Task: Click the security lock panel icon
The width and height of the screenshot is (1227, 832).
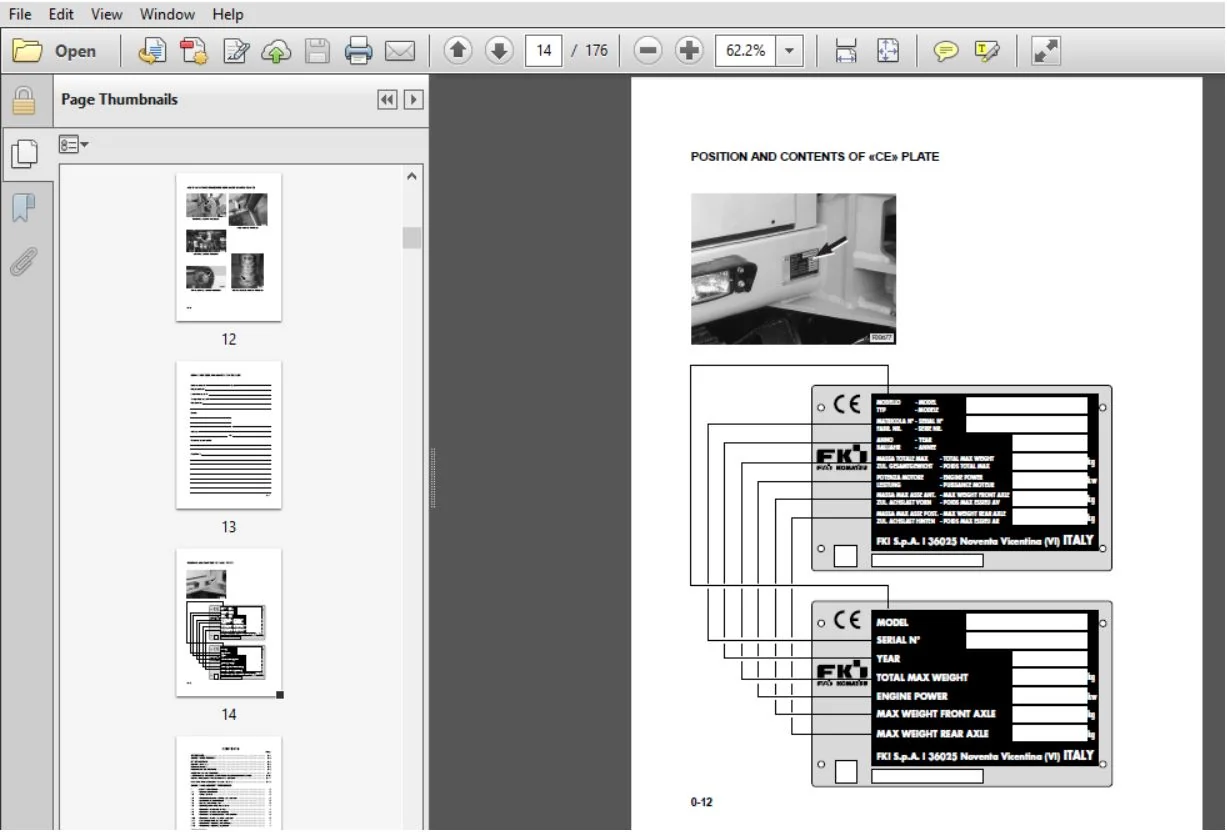Action: 23,101
